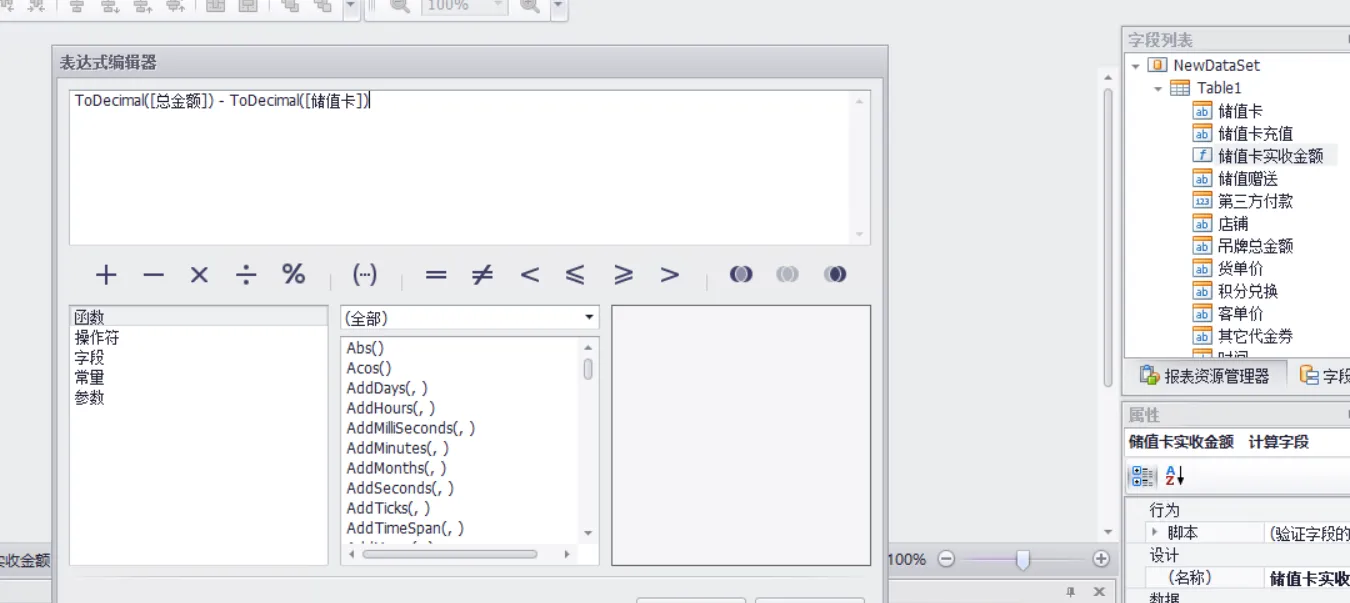Expand the 脚本 property row

point(1155,533)
